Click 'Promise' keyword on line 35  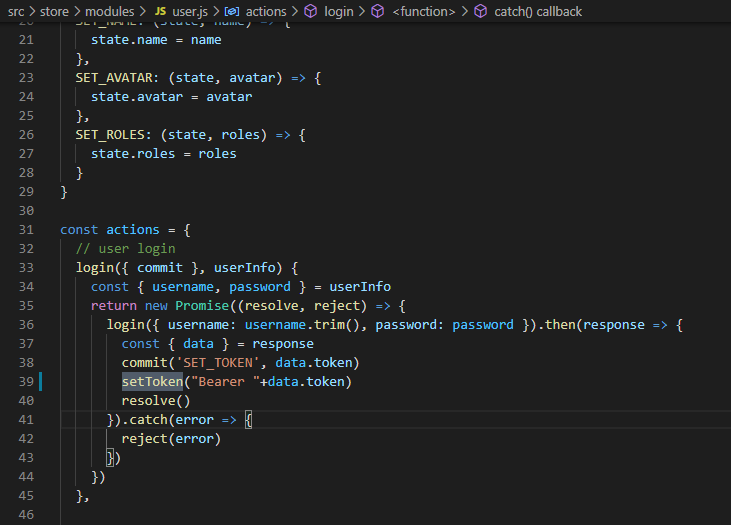click(202, 306)
